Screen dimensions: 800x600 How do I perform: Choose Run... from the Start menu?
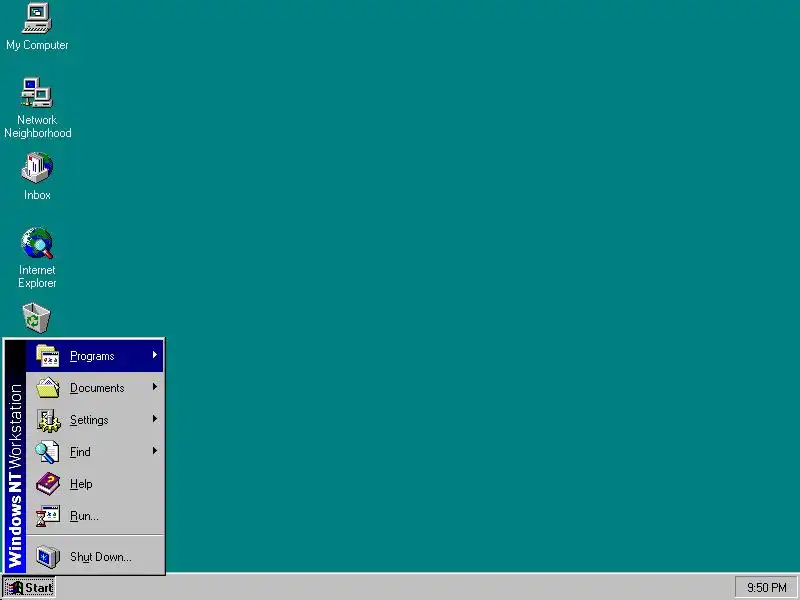95,516
